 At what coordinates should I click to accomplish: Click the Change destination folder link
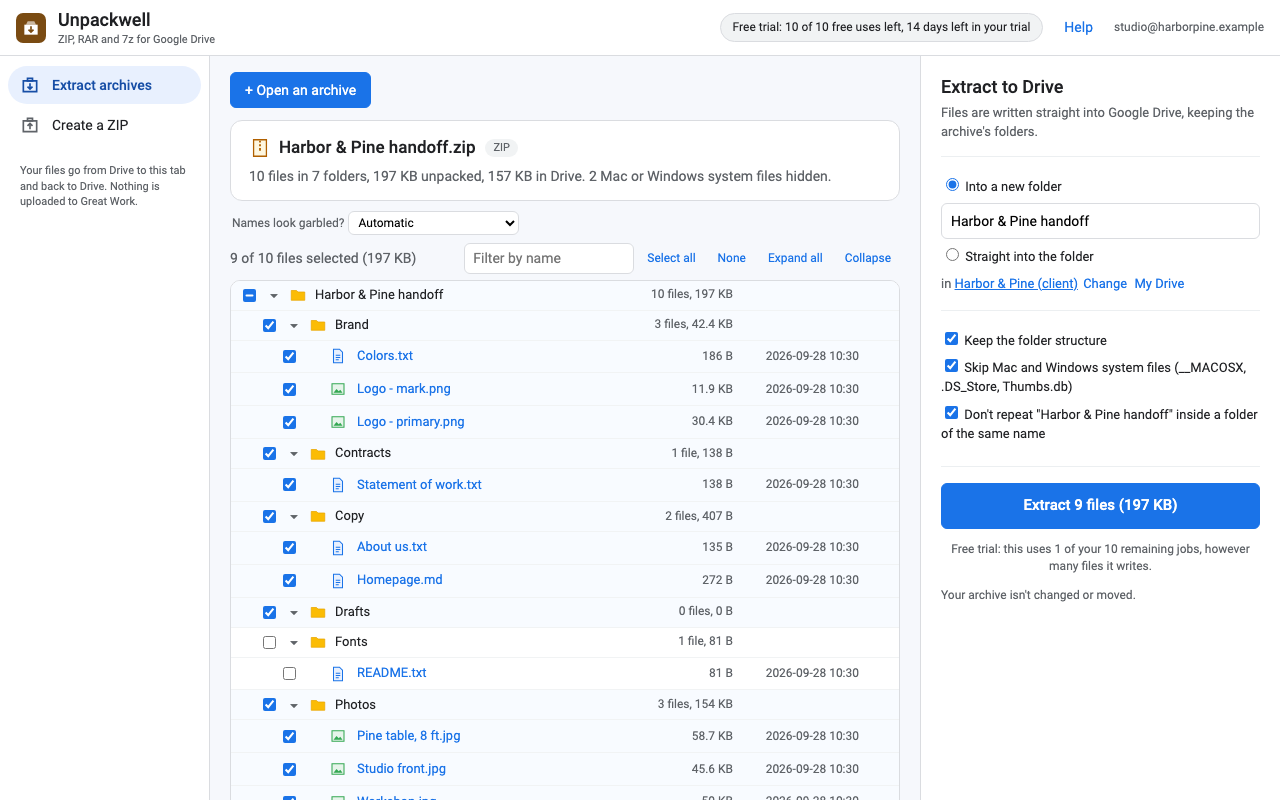click(1105, 284)
